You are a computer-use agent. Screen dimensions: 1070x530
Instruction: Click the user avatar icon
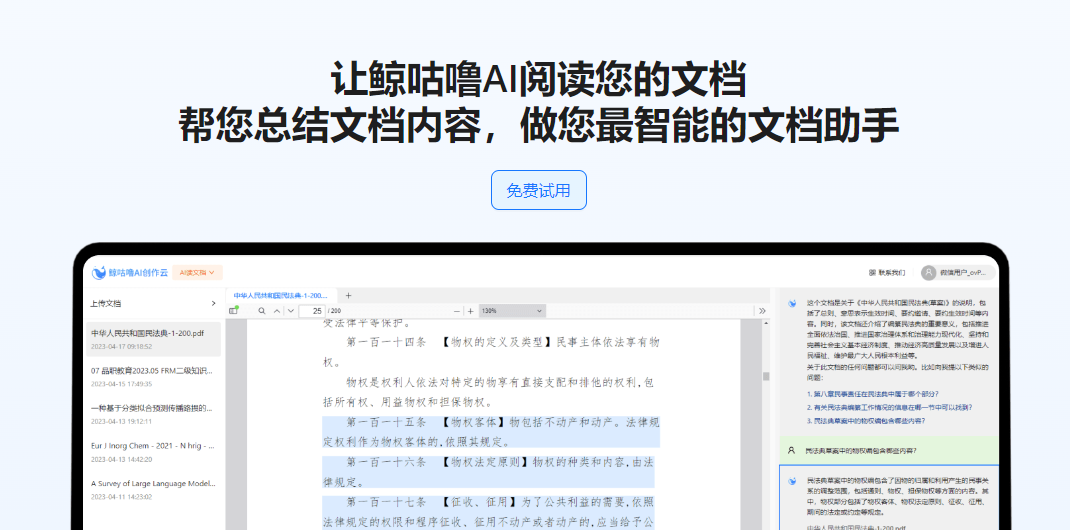[x=928, y=273]
